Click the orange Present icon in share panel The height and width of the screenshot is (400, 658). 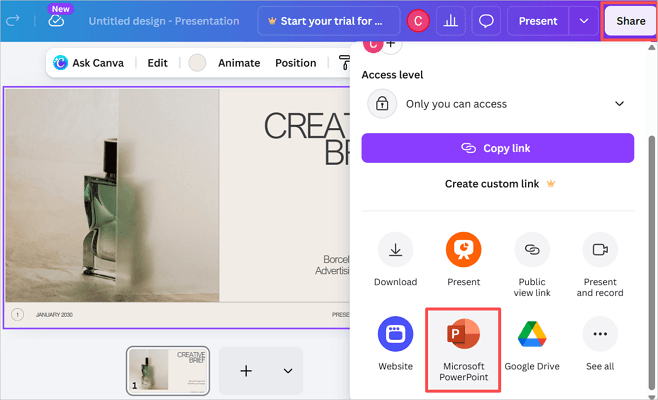(463, 250)
